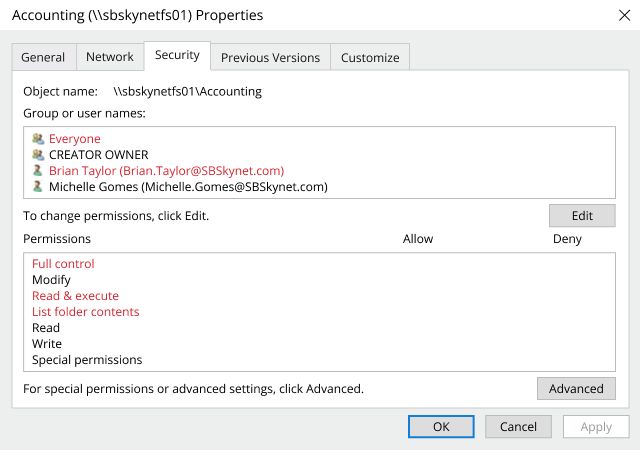The height and width of the screenshot is (450, 640).
Task: Select the CREATOR OWNER entry
Action: (x=98, y=155)
